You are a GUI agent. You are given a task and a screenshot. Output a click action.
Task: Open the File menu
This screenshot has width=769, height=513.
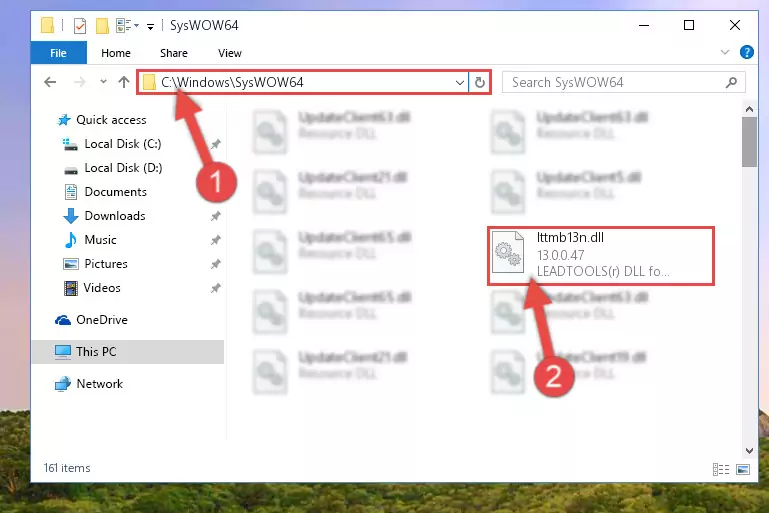(x=58, y=53)
